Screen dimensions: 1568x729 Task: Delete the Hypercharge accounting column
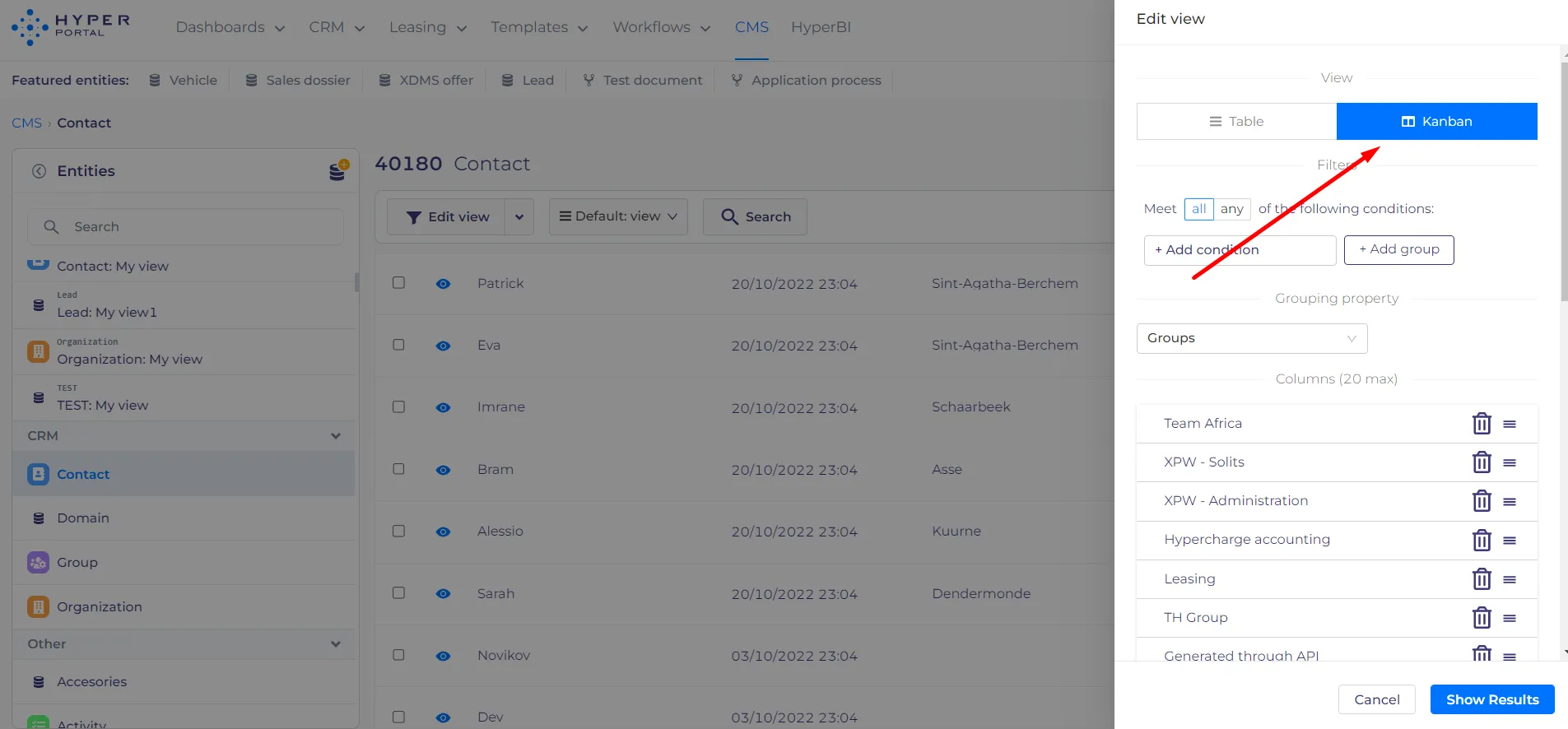click(x=1482, y=540)
